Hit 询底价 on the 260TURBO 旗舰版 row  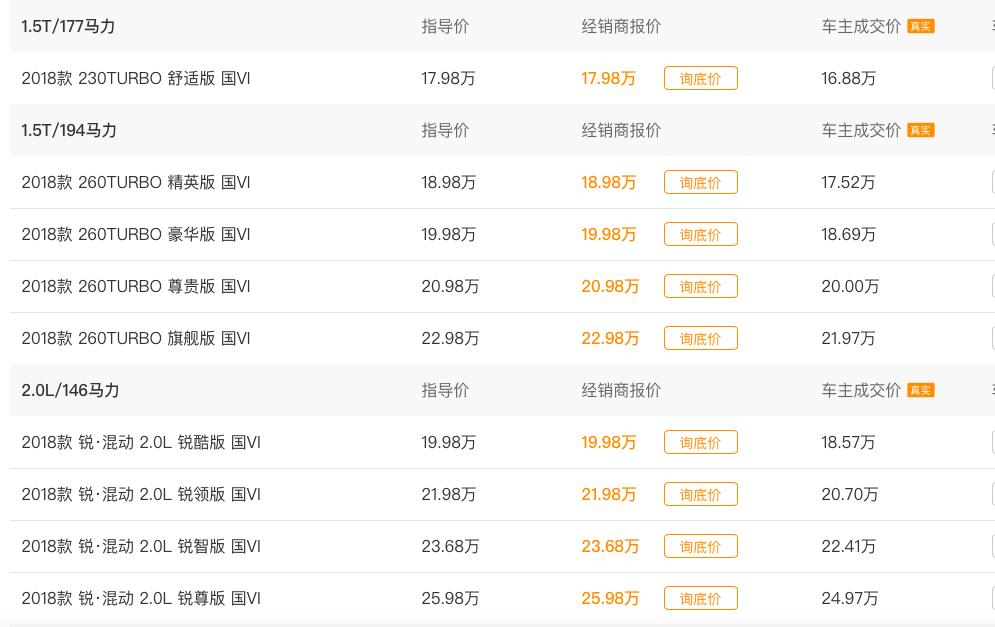click(x=700, y=339)
